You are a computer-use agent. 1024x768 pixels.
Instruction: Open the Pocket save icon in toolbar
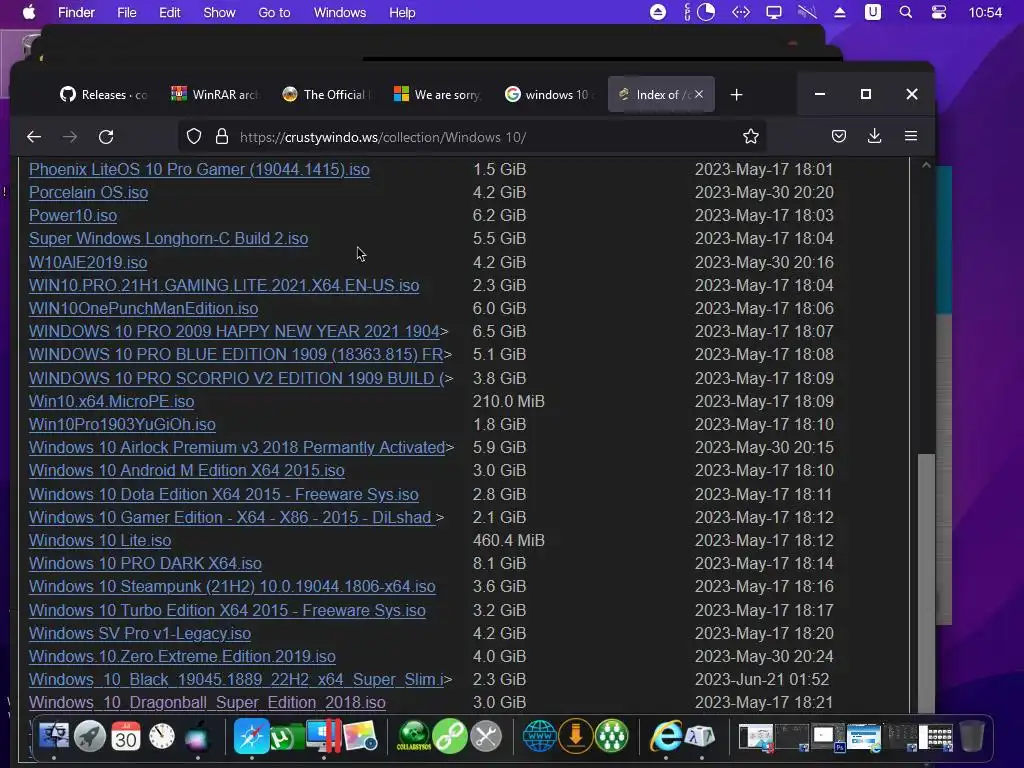pyautogui.click(x=839, y=136)
